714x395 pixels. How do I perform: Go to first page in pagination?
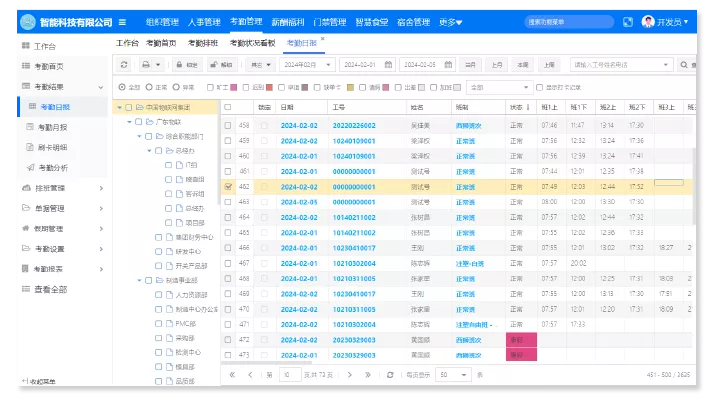232,374
